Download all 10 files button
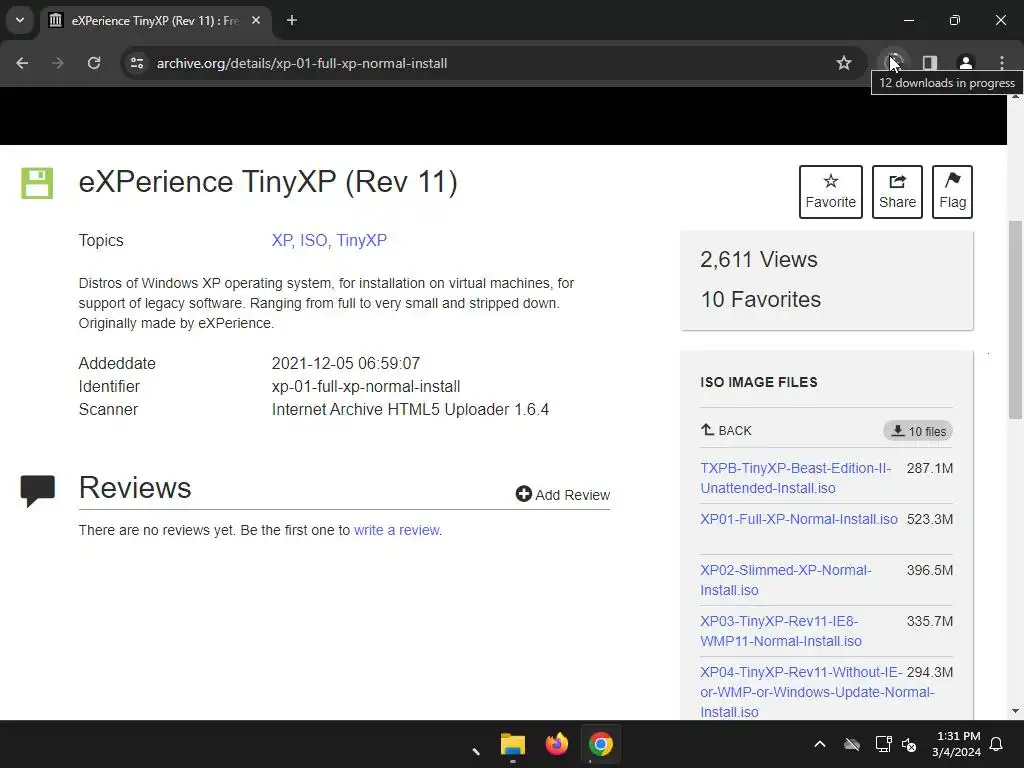The height and width of the screenshot is (768, 1024). coord(918,431)
